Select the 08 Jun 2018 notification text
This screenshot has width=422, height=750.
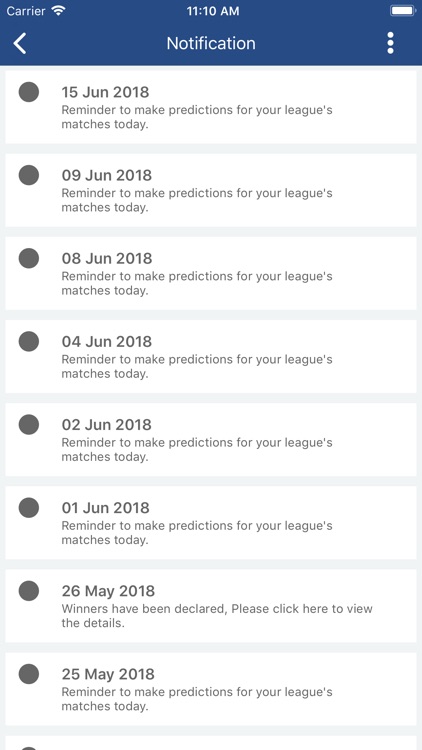tap(197, 284)
